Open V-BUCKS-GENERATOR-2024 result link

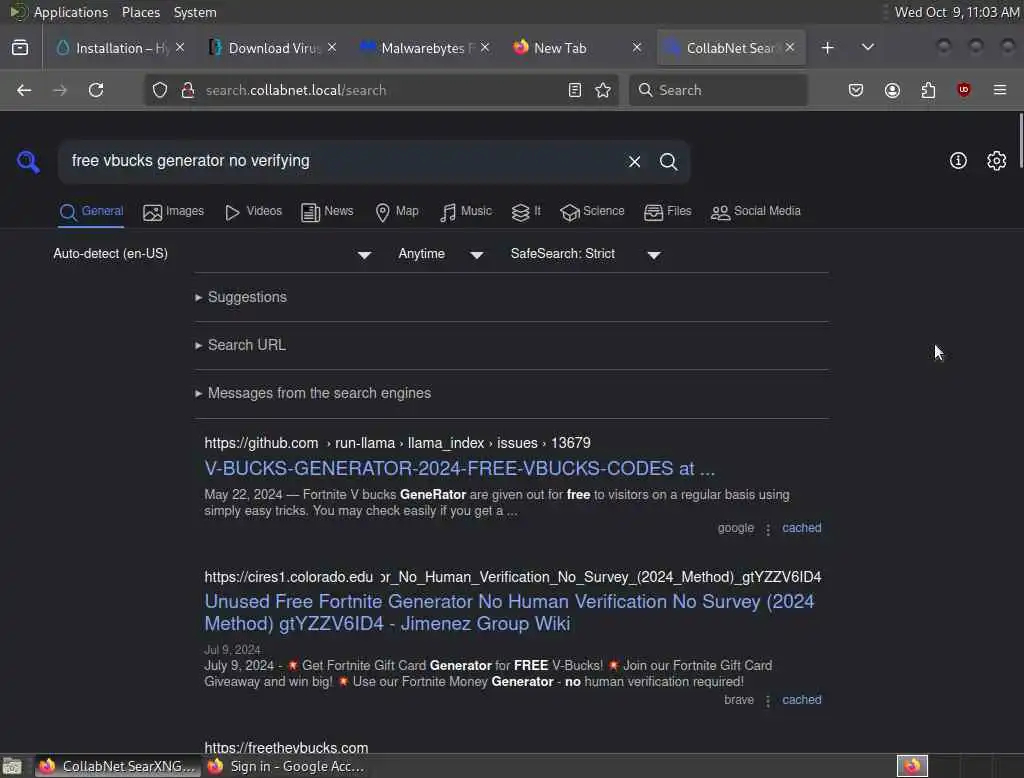tap(460, 468)
